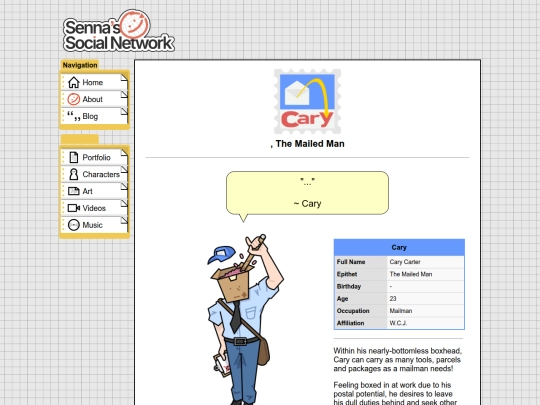Click the Cary stamp logo image
540x405 pixels.
pyautogui.click(x=307, y=102)
